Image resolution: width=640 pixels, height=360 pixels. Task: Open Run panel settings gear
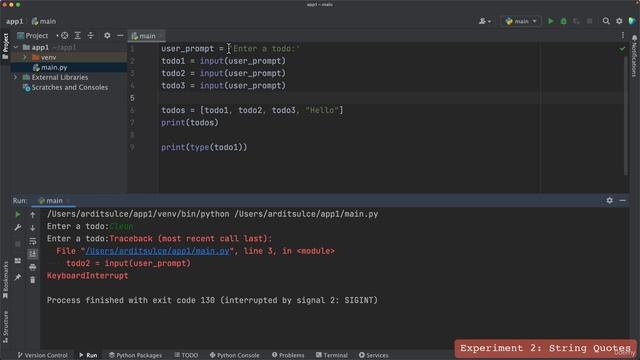(609, 200)
